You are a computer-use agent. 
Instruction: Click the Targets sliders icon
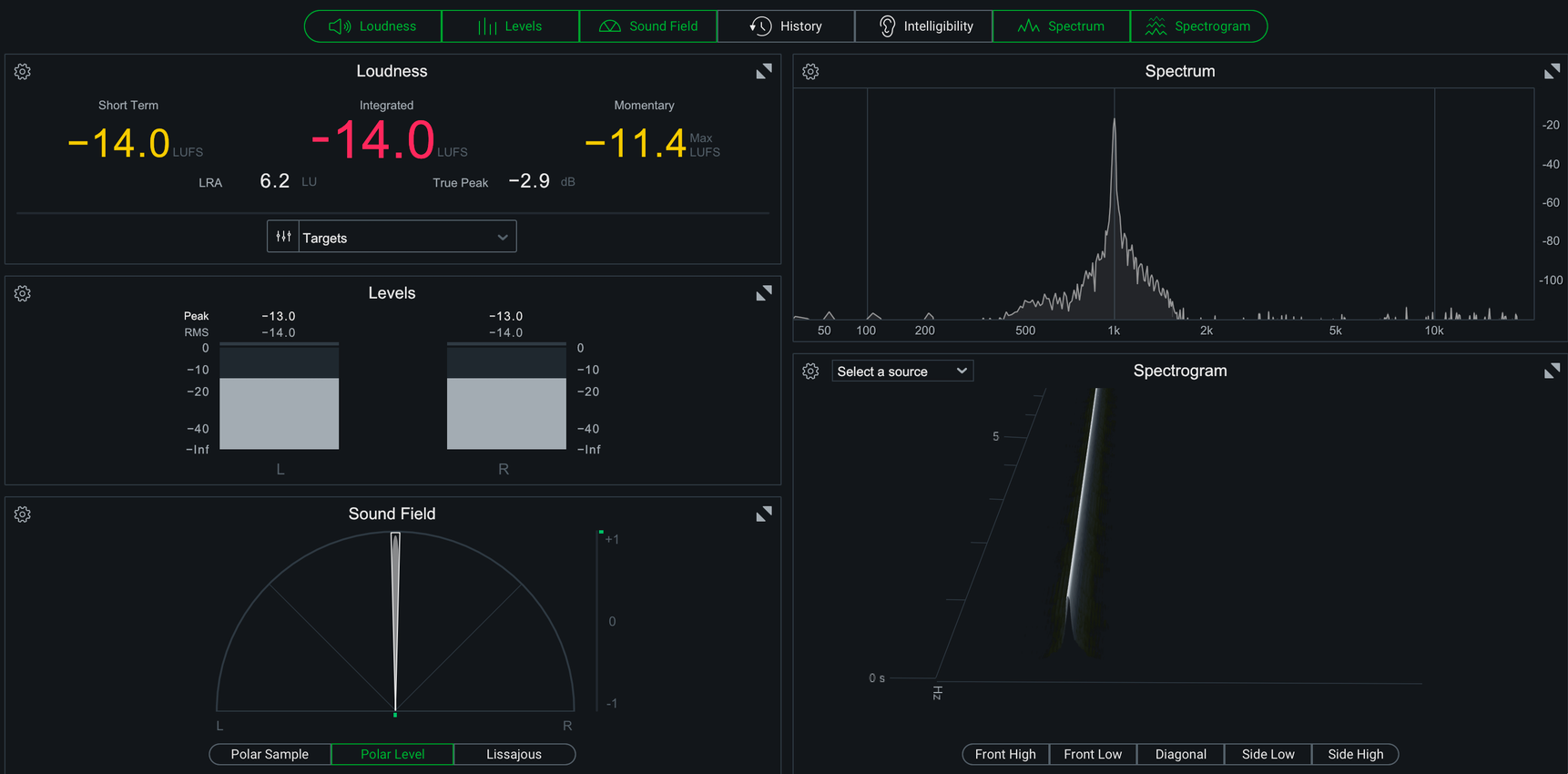[x=283, y=237]
